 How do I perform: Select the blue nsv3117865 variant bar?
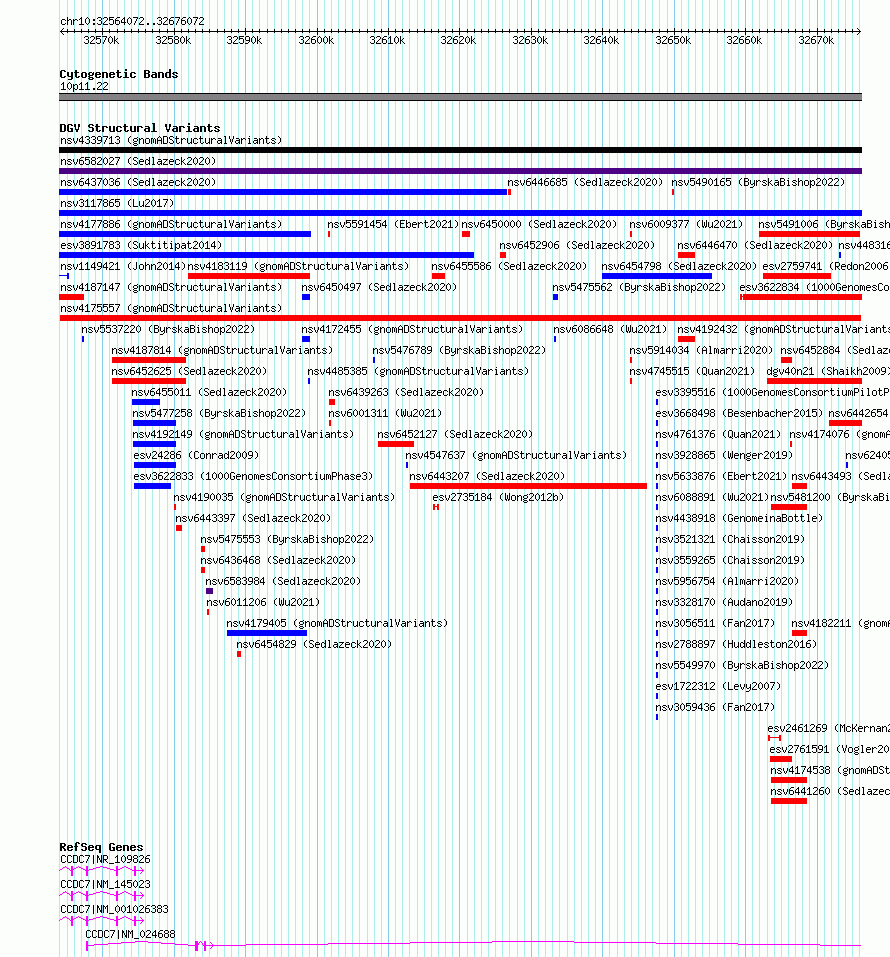pos(460,213)
